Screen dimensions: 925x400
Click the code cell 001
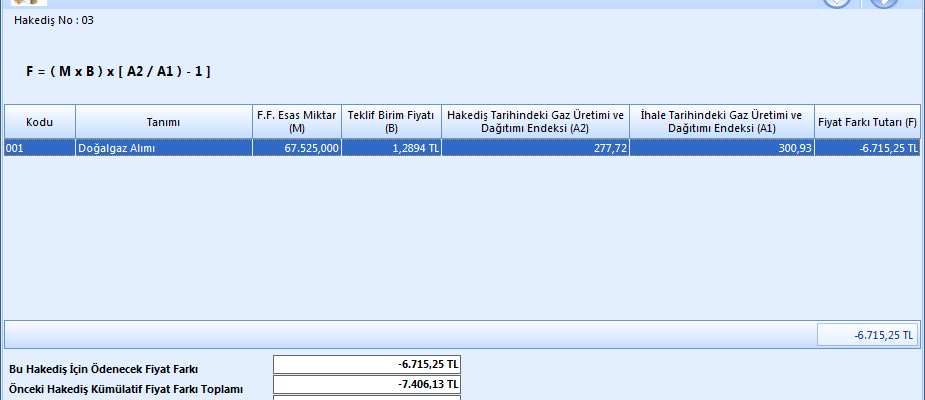pyautogui.click(x=39, y=148)
